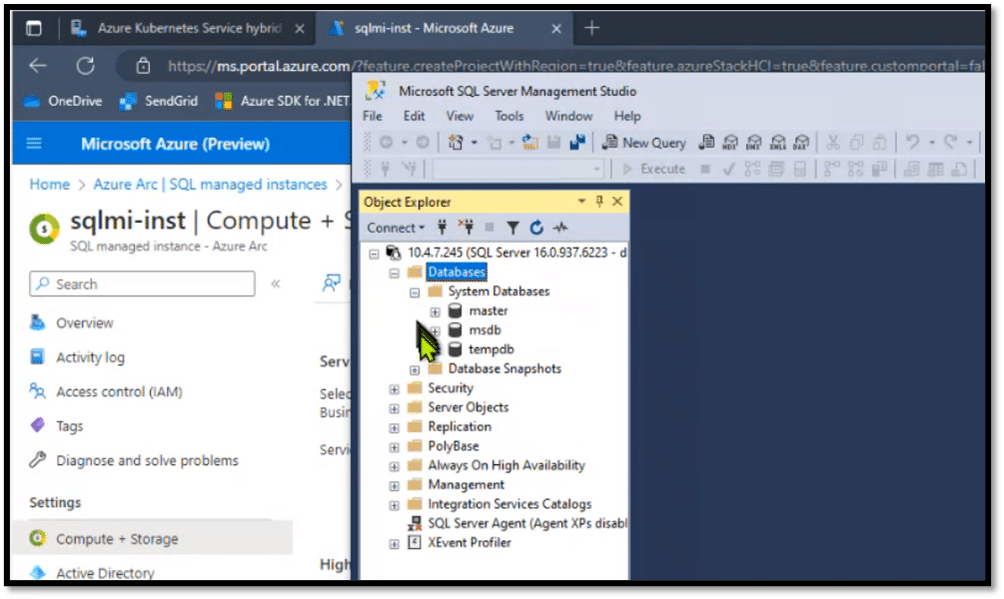Expand the Server Objects folder

click(x=394, y=409)
